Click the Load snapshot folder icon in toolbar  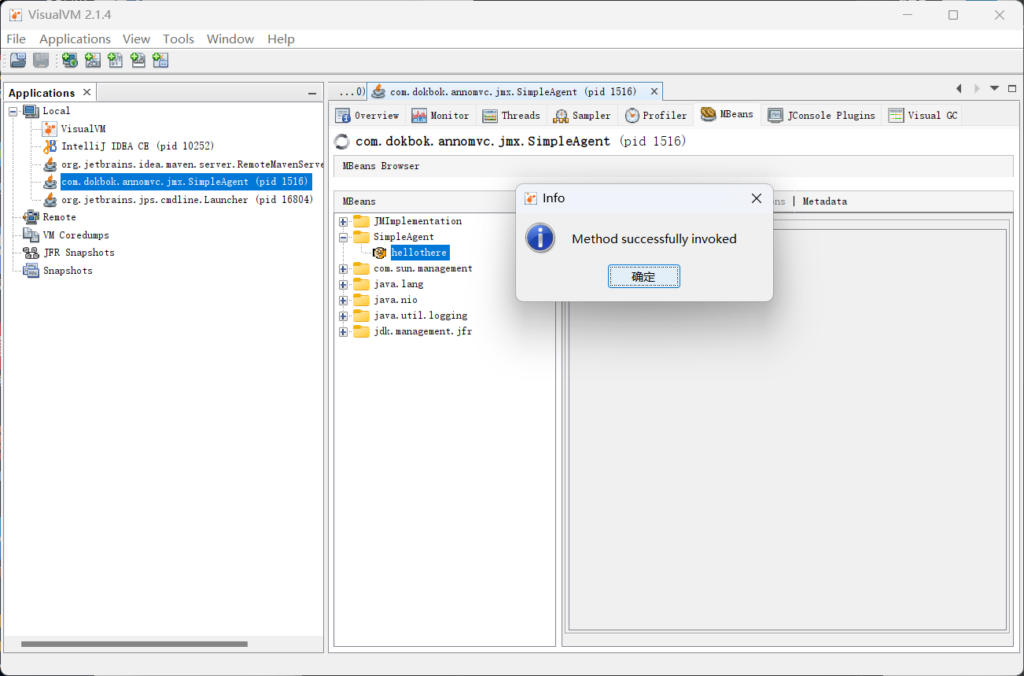pyautogui.click(x=18, y=61)
